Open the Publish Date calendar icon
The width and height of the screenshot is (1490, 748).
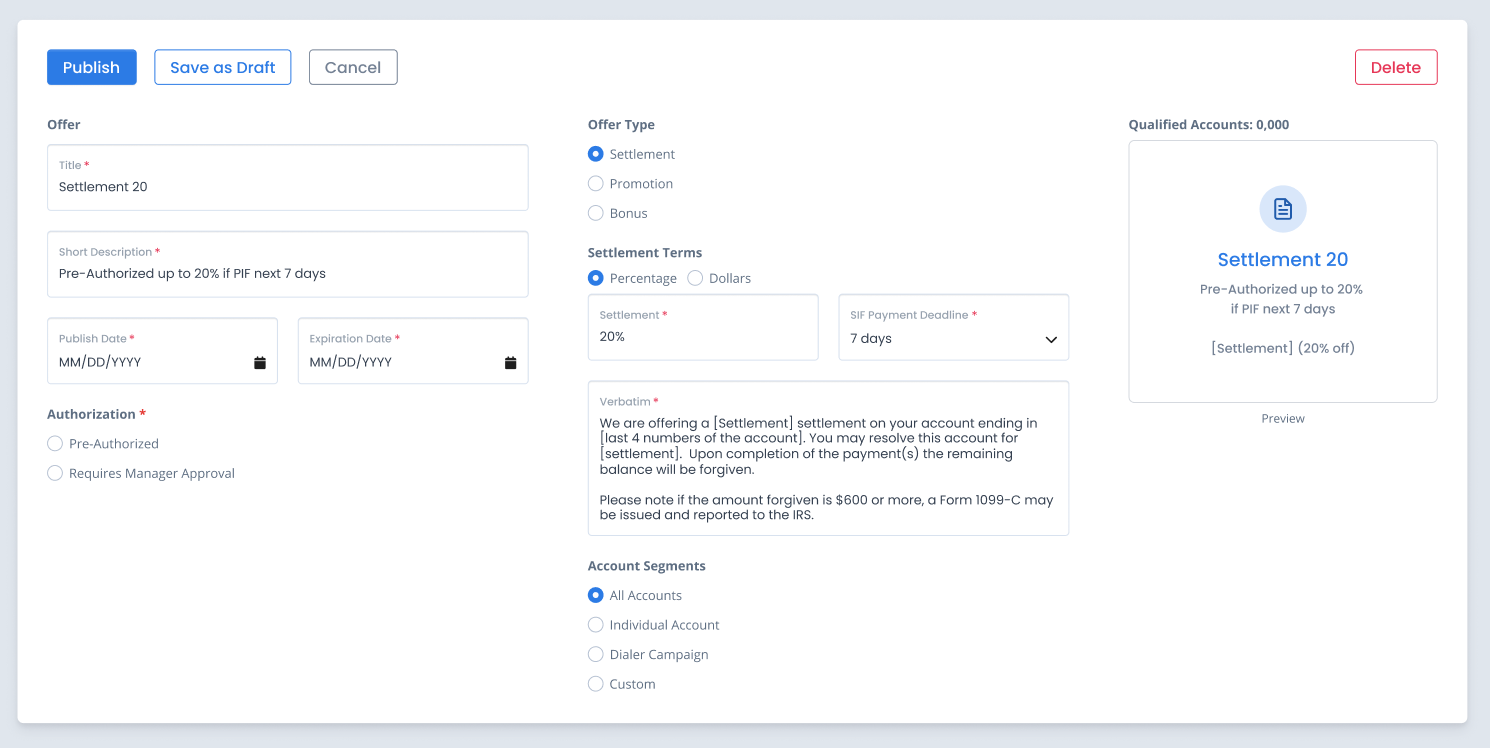260,363
